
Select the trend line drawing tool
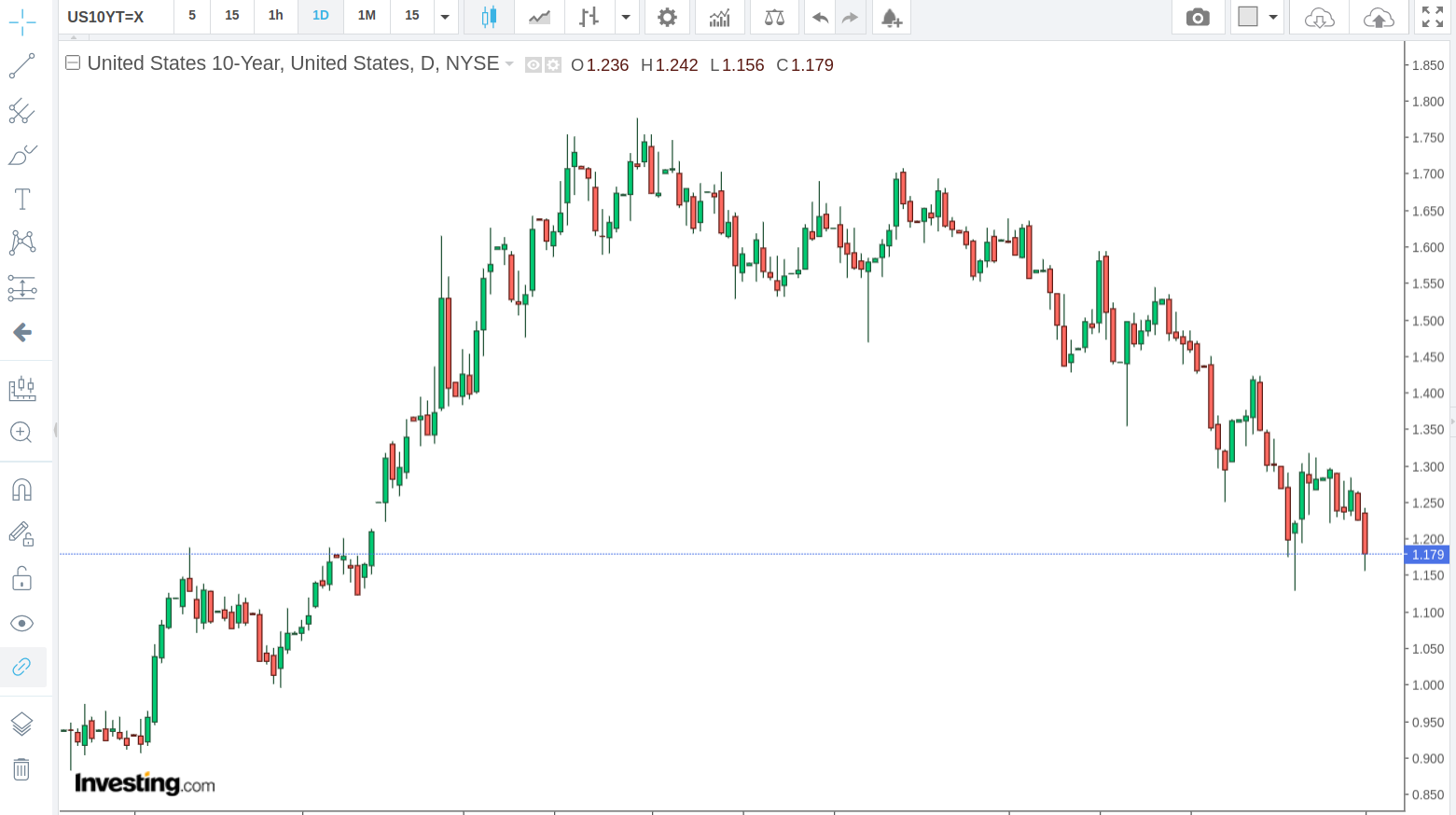[x=22, y=66]
